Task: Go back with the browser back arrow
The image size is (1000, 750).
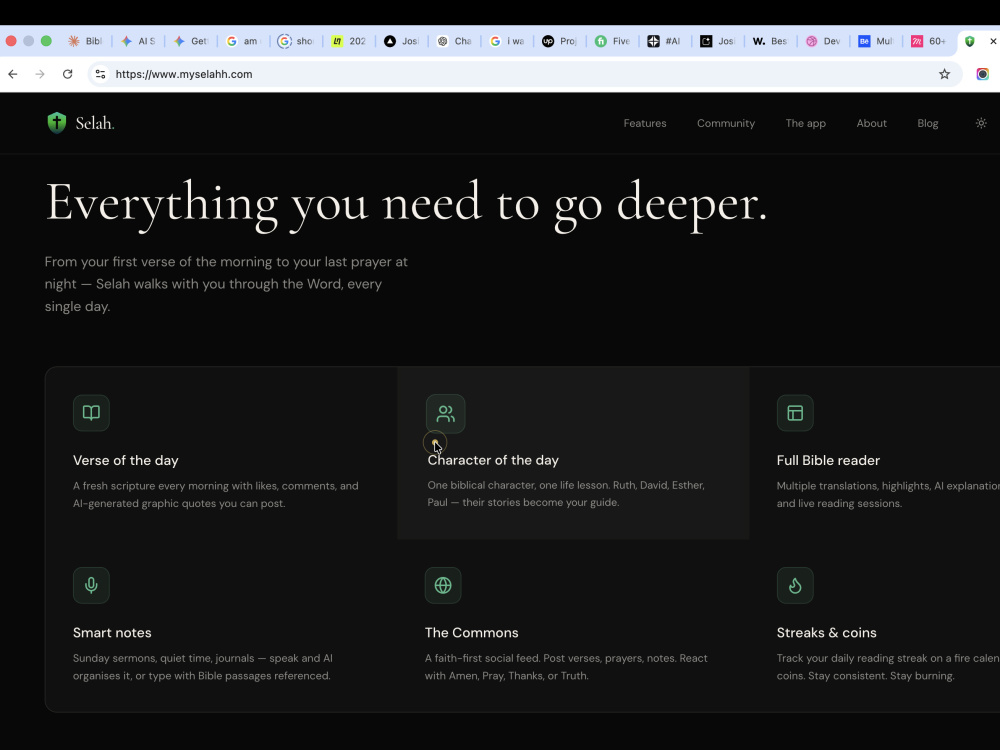Action: click(x=13, y=74)
